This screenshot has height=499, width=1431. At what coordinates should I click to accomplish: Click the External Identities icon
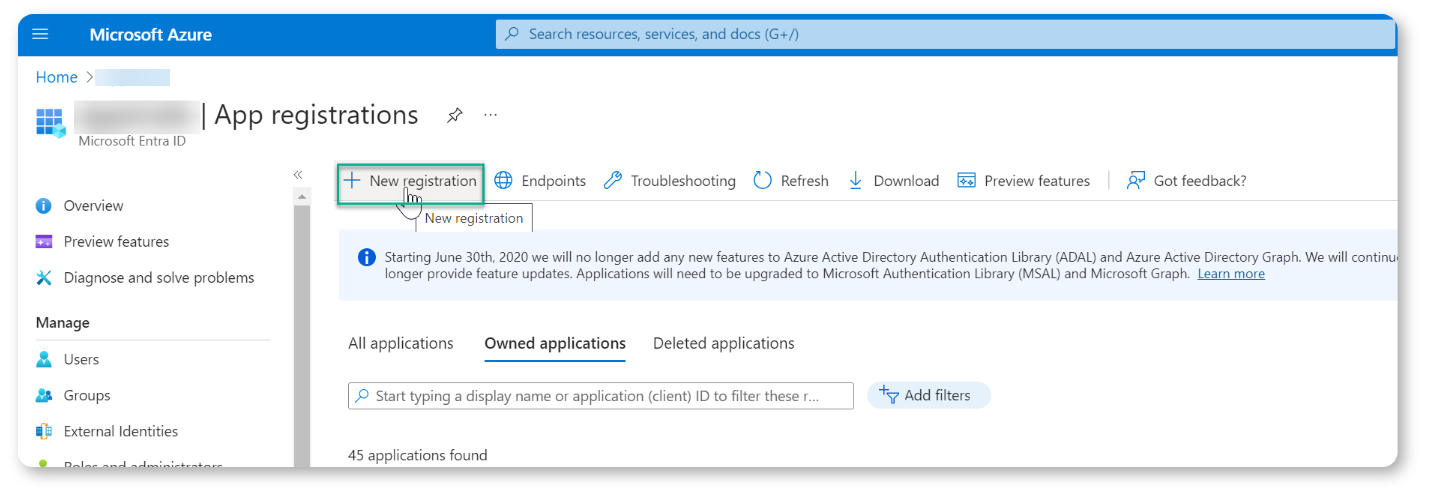44,432
